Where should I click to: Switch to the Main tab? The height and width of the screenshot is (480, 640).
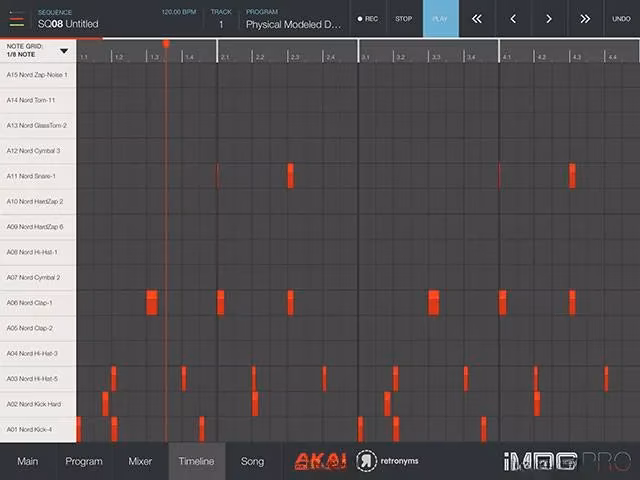pos(28,461)
